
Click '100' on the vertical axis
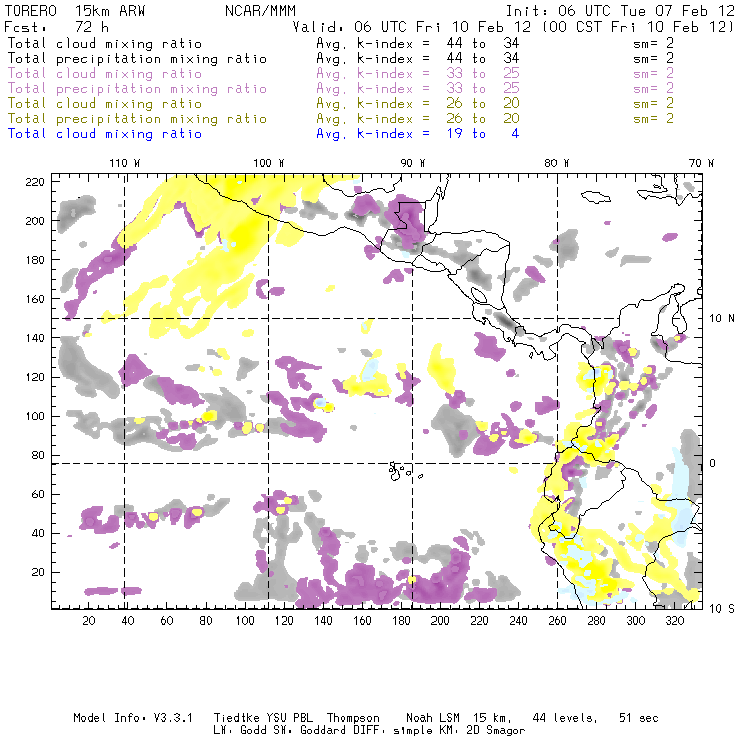coord(35,416)
